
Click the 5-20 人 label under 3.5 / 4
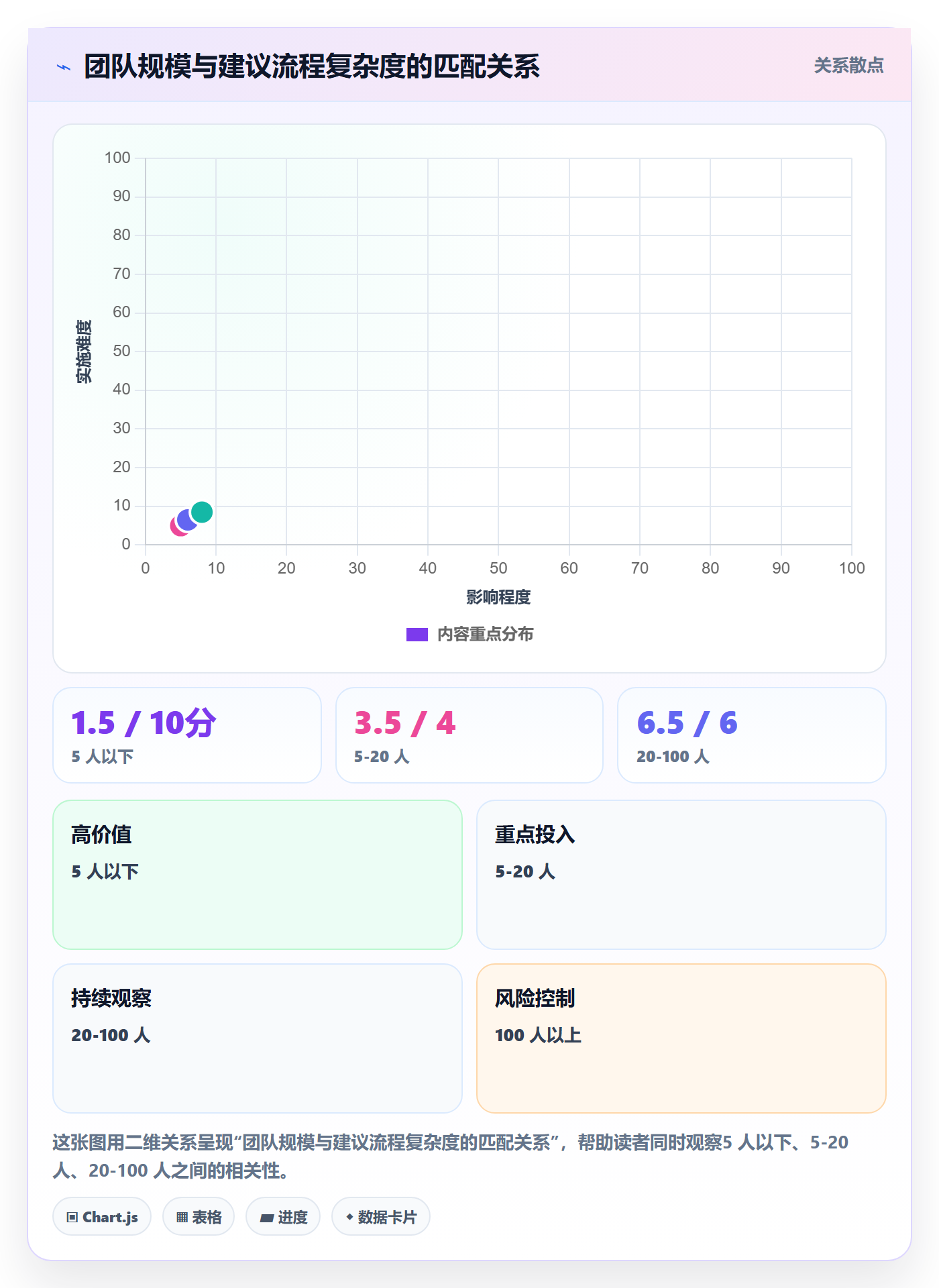[x=382, y=757]
